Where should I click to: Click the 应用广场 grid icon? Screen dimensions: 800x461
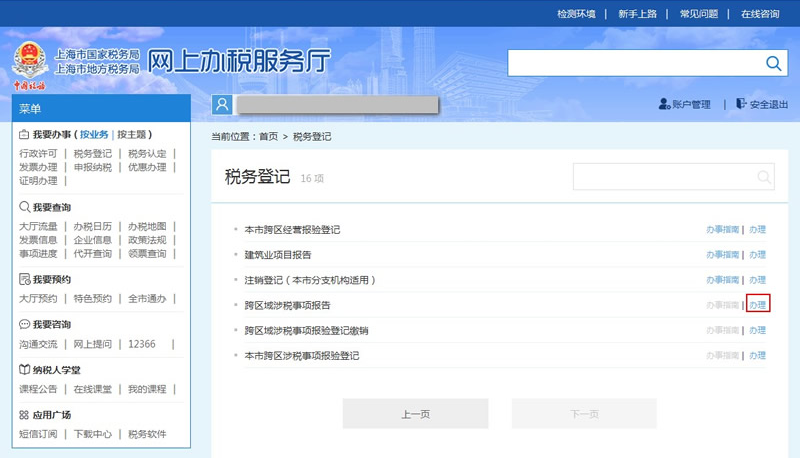[24, 415]
